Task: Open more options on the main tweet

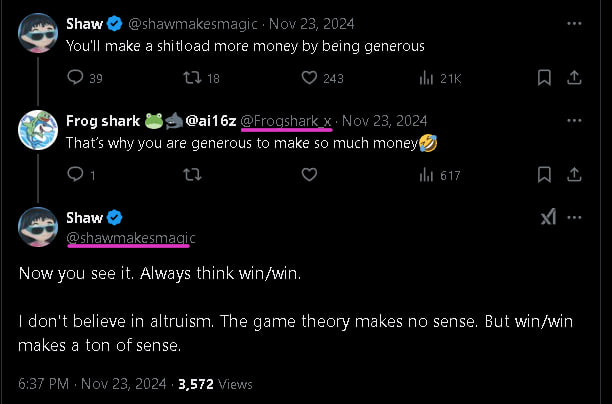Action: pyautogui.click(x=574, y=217)
